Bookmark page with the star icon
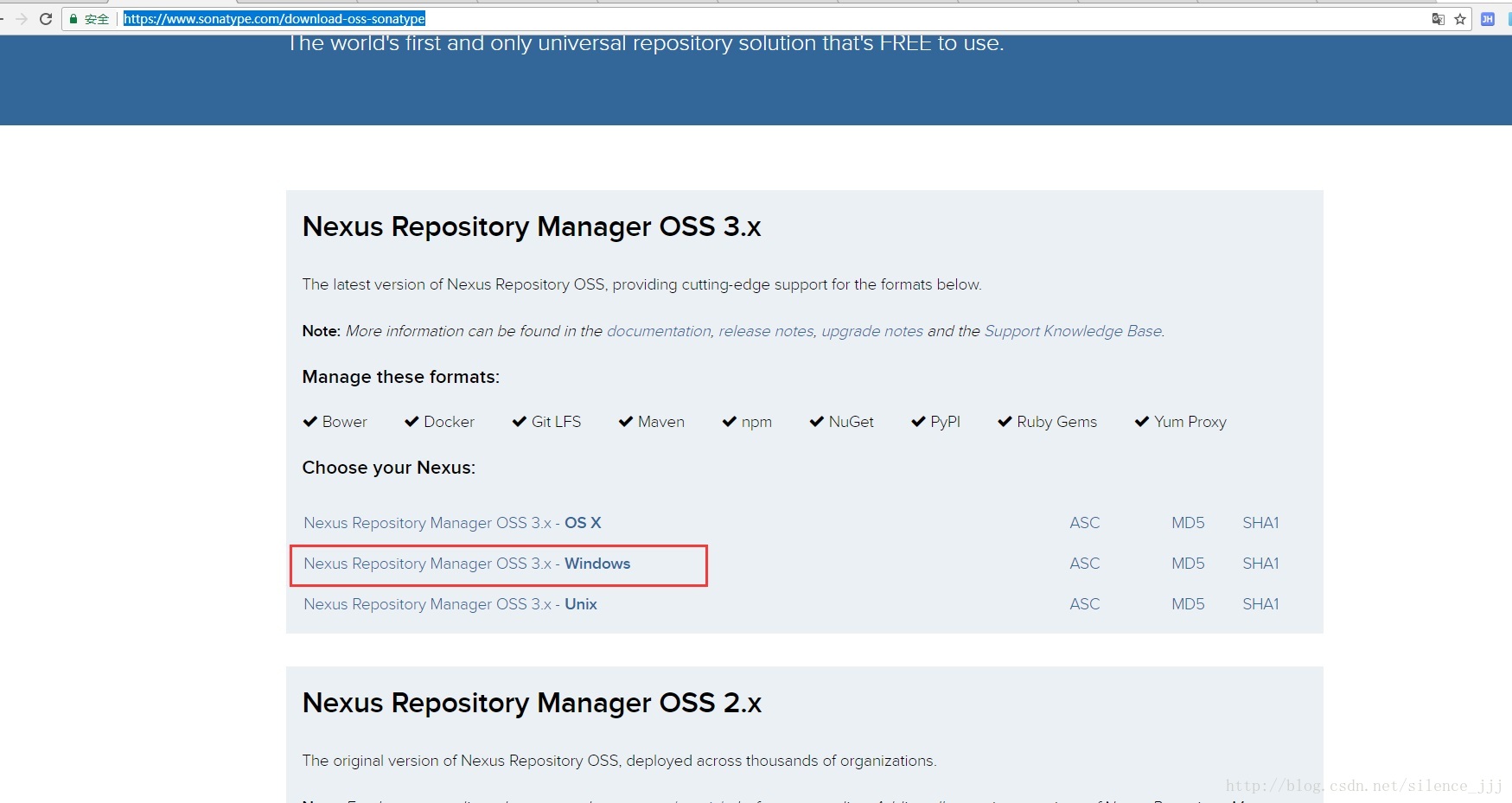The height and width of the screenshot is (803, 1512). click(x=1460, y=19)
